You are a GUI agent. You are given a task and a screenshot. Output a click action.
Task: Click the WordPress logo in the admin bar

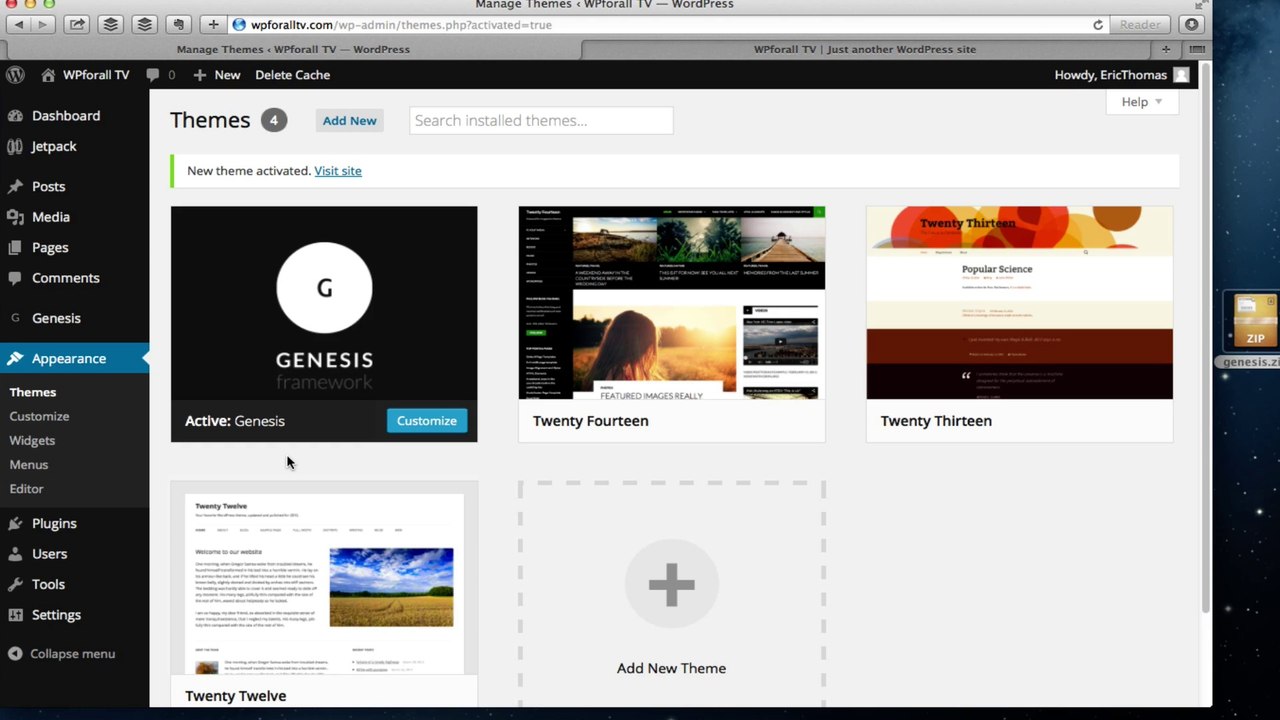click(15, 75)
